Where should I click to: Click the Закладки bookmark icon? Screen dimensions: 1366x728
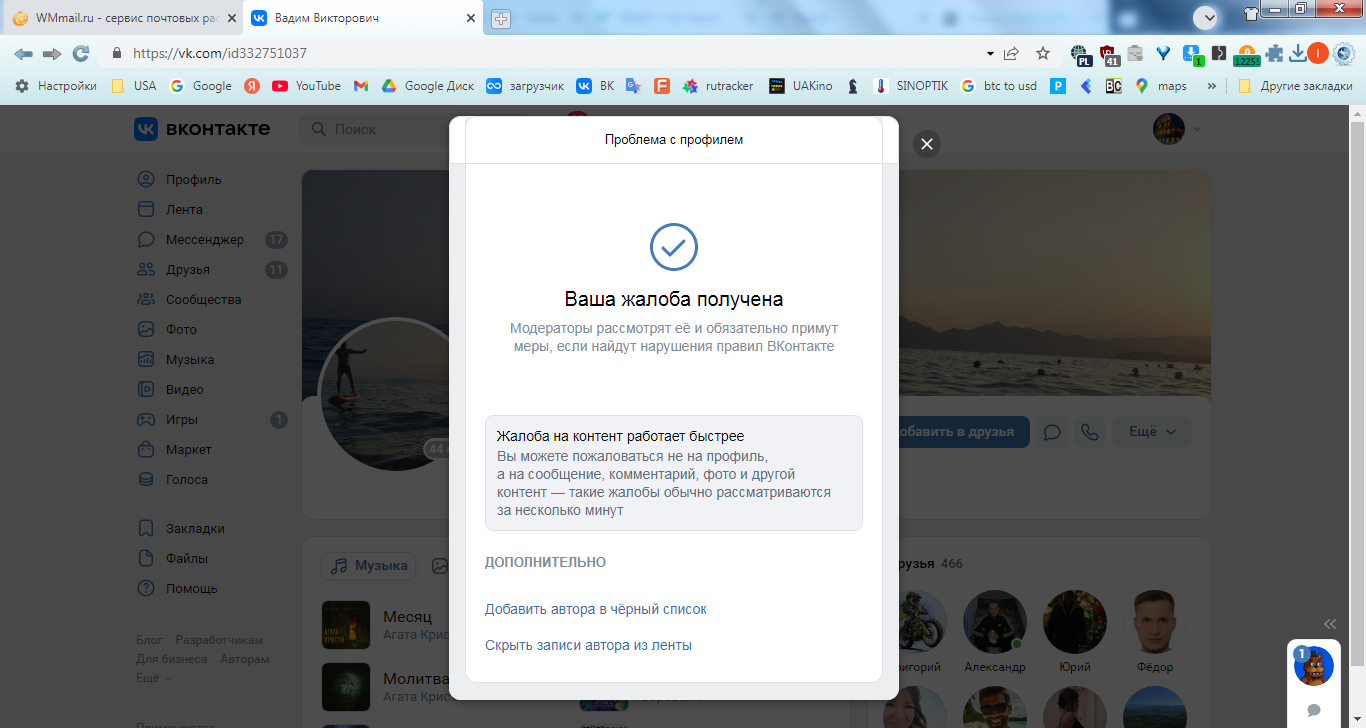point(146,529)
